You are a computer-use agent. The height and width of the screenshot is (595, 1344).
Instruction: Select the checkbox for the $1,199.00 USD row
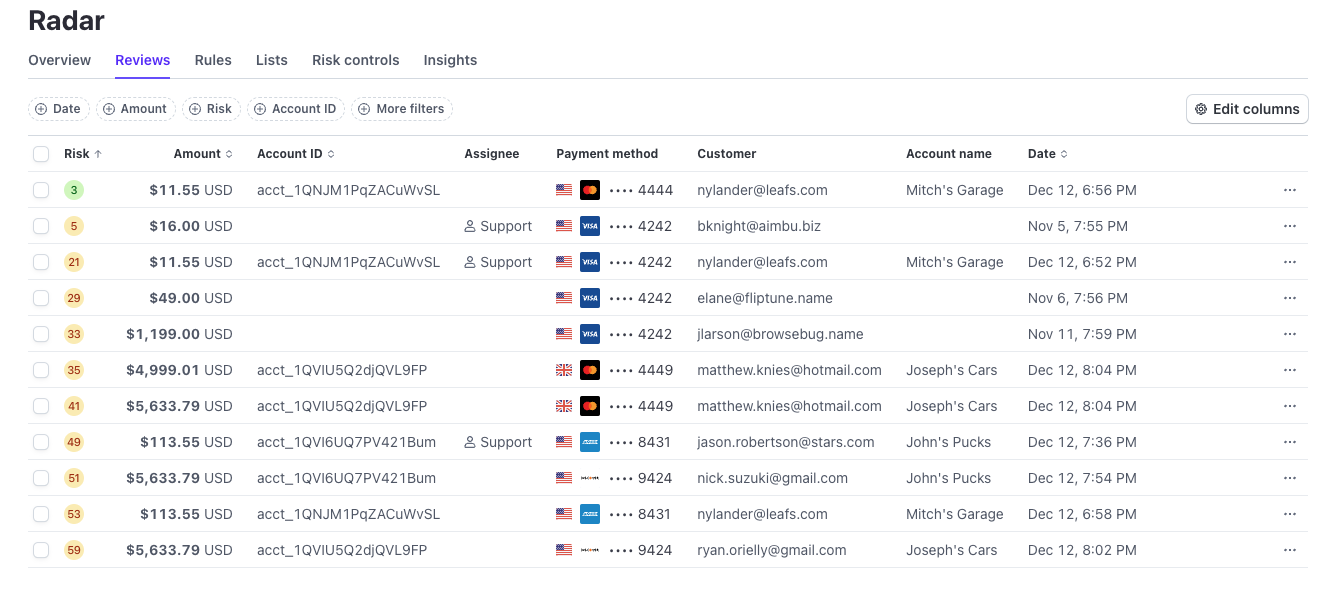tap(41, 334)
